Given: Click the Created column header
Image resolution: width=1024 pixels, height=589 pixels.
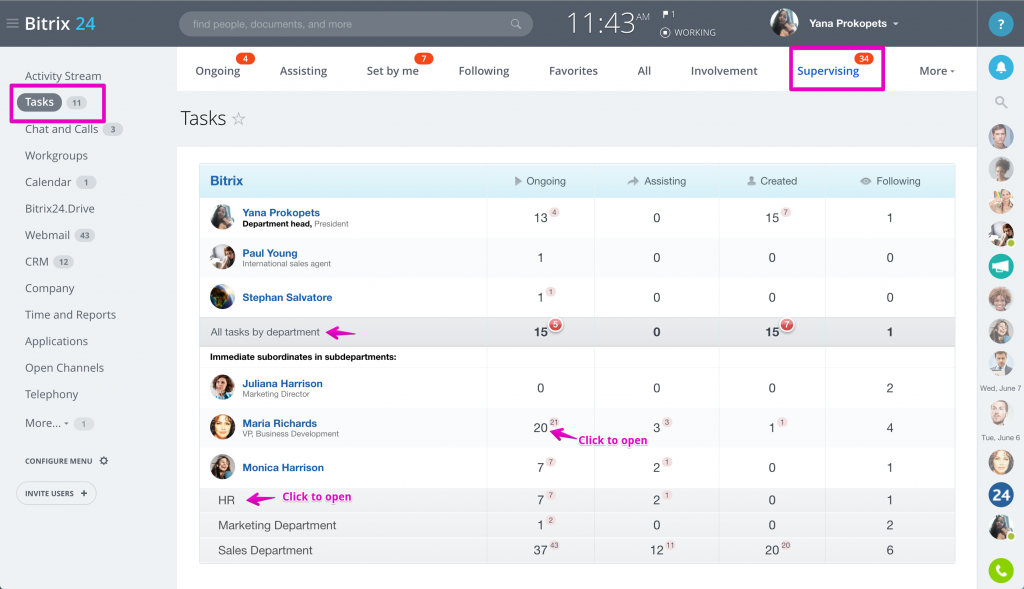Looking at the screenshot, I should tap(772, 181).
